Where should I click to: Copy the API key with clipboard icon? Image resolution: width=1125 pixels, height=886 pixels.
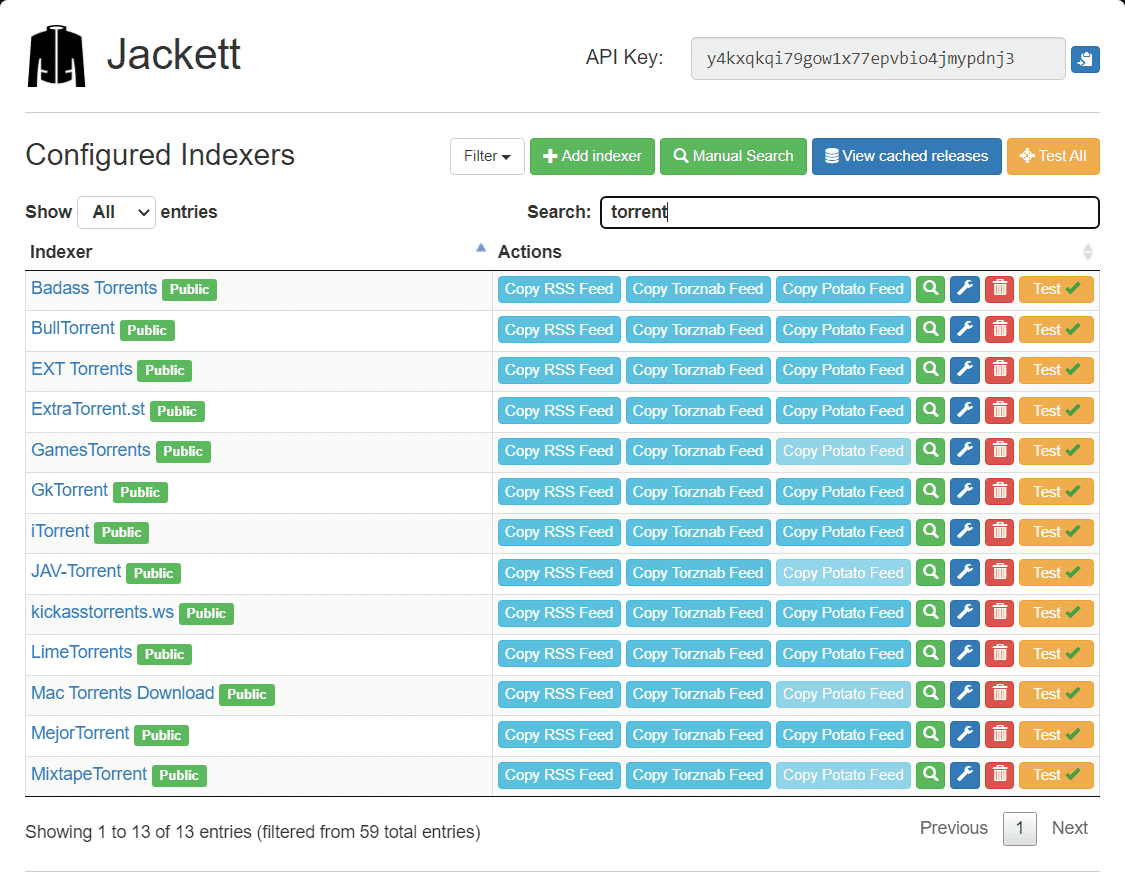coord(1085,59)
